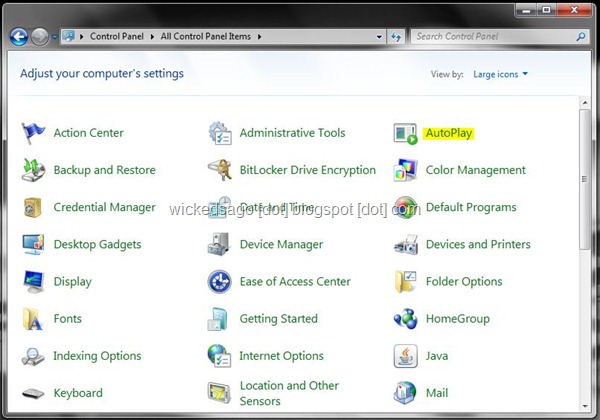Open the Desktop Gadgets link
Viewport: 600px width, 420px height.
pos(98,244)
